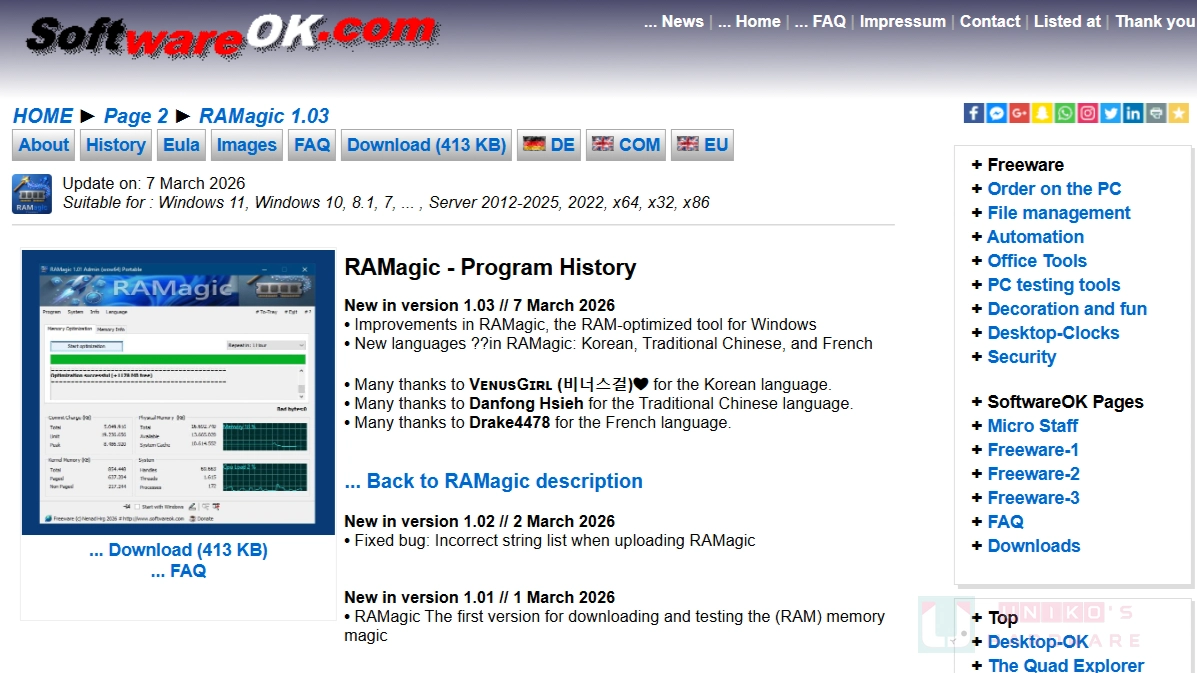Open the Micro Staff page
The height and width of the screenshot is (673, 1197).
pos(1033,426)
